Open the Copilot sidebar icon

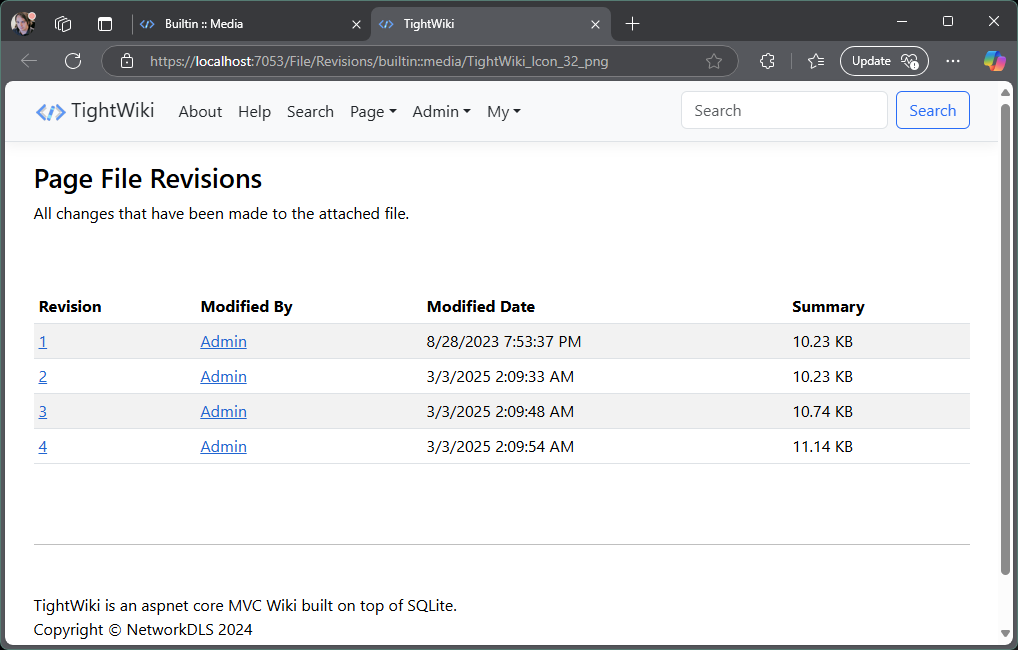(x=994, y=61)
